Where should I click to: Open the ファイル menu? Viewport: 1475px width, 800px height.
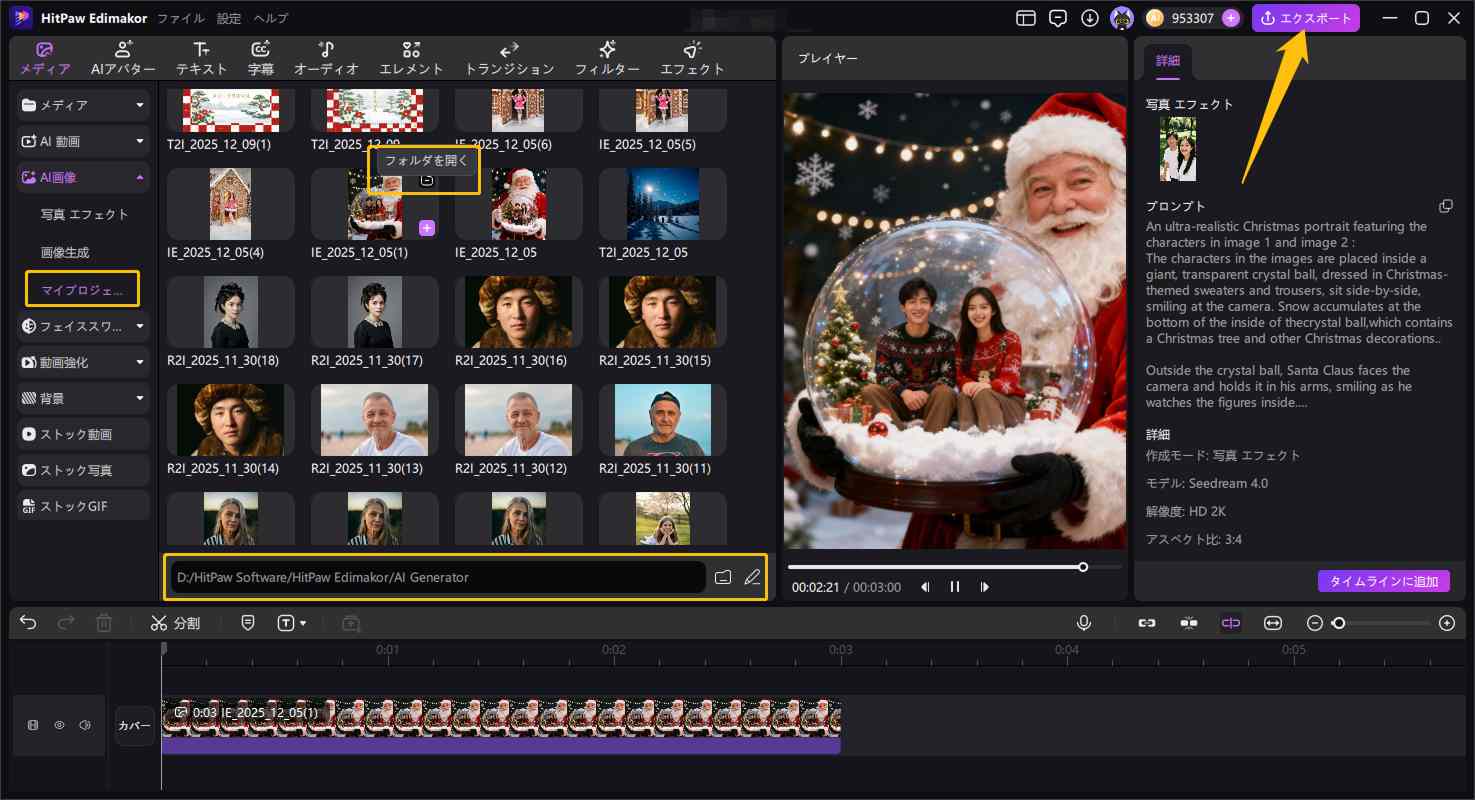(182, 17)
